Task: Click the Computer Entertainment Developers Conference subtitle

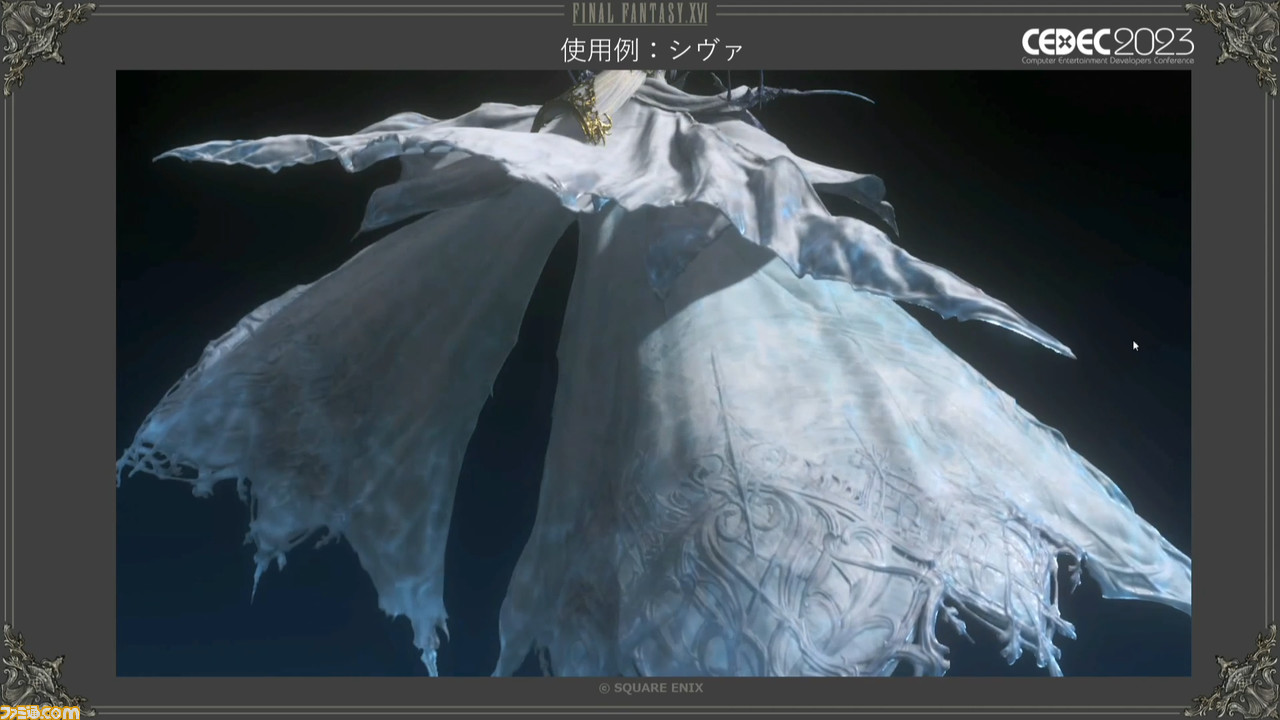Action: 1107,60
